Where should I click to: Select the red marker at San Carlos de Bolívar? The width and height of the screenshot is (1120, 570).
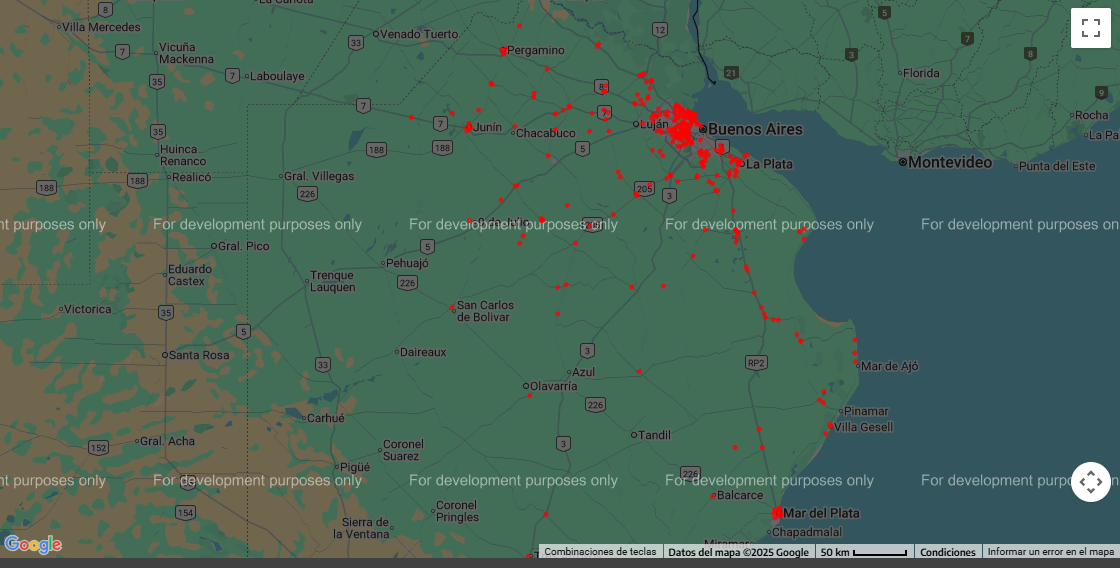(x=452, y=308)
